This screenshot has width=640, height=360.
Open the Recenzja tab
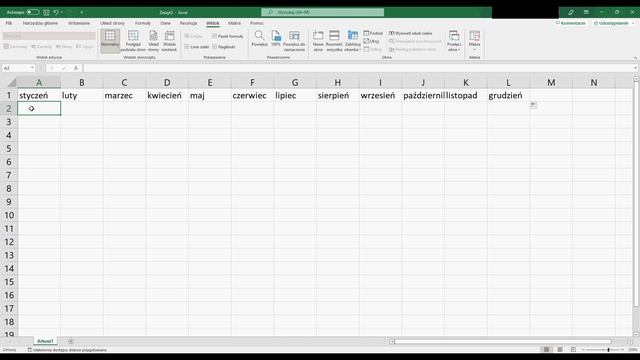pos(188,23)
